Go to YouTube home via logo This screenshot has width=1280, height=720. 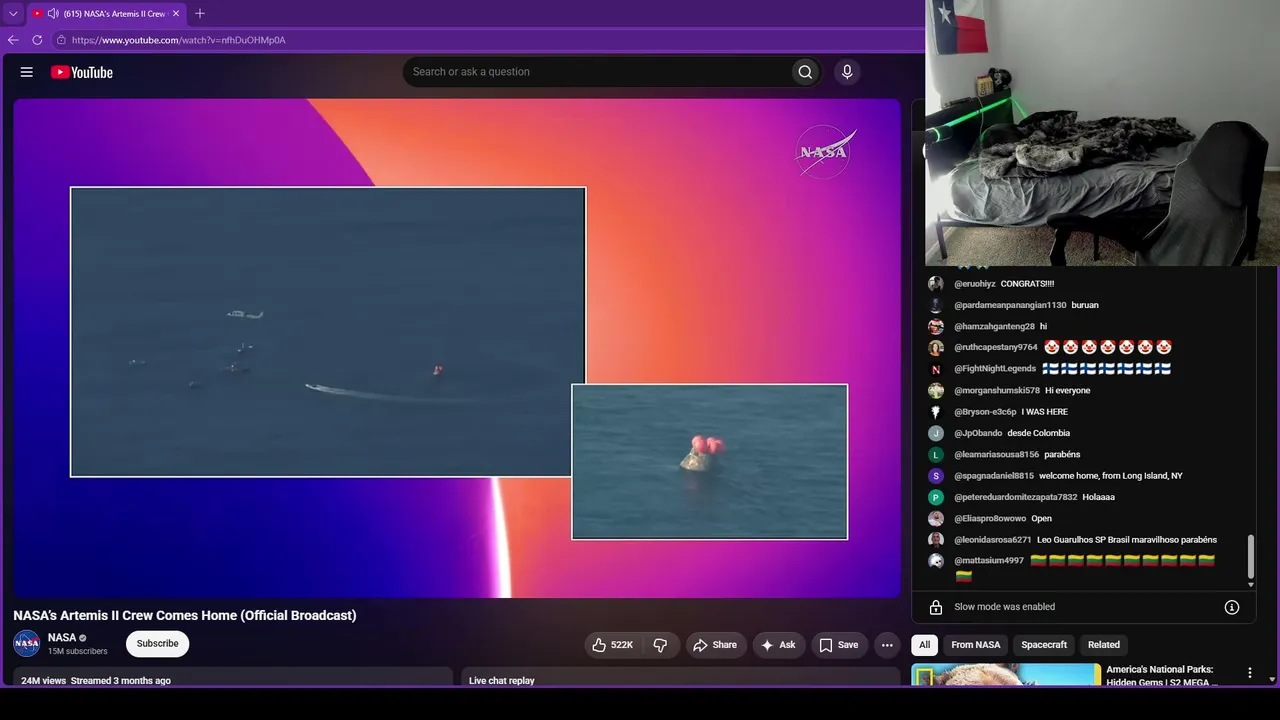tap(82, 72)
